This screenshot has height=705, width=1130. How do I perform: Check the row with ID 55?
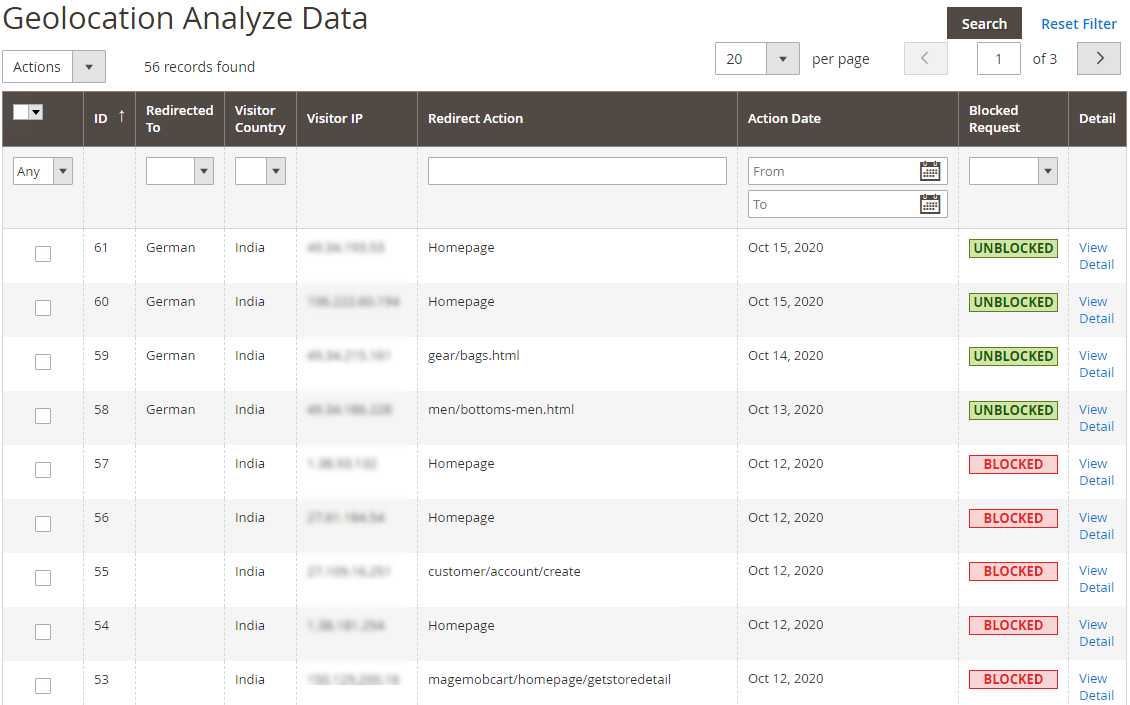pyautogui.click(x=43, y=578)
